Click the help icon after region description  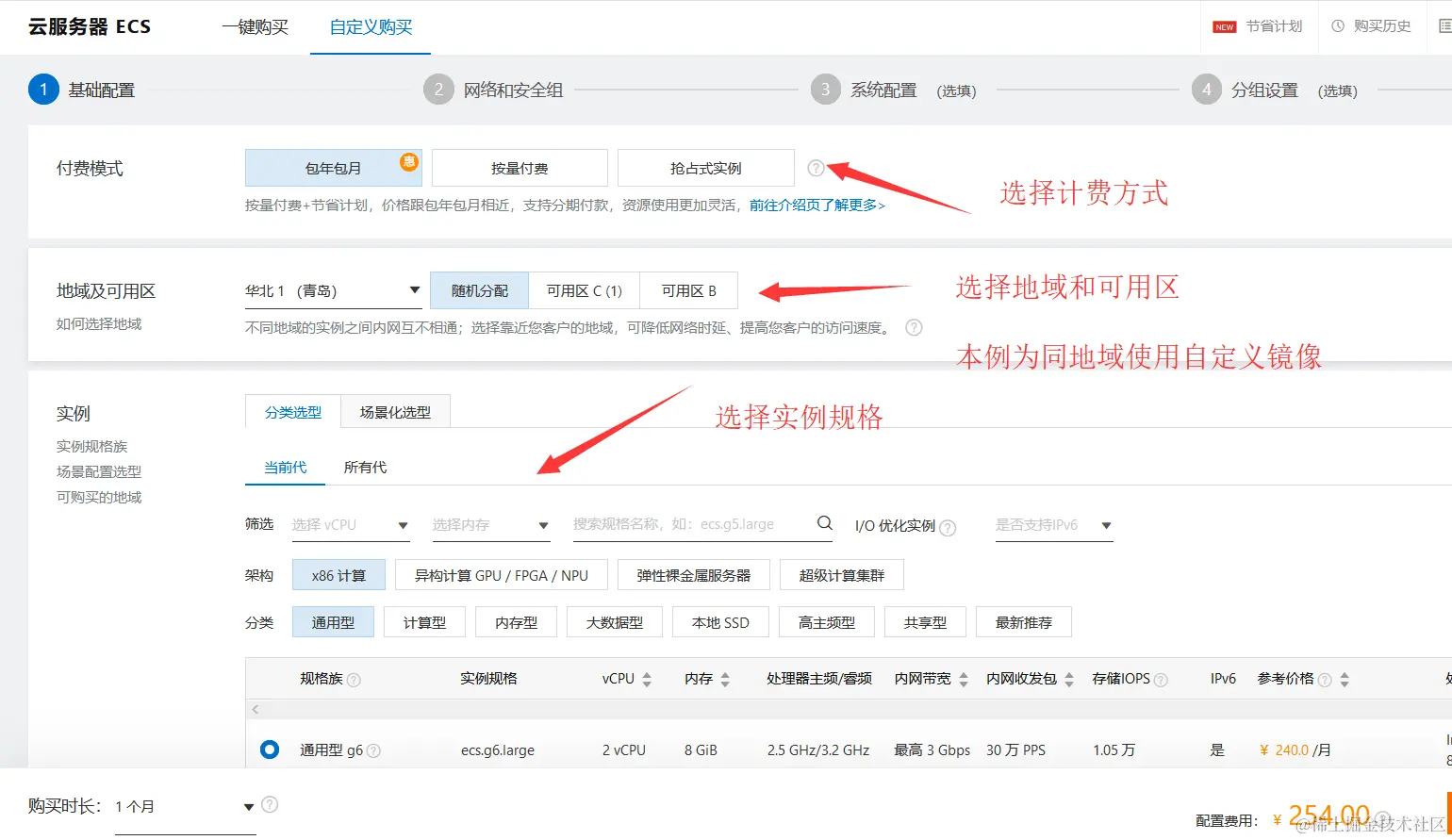914,327
